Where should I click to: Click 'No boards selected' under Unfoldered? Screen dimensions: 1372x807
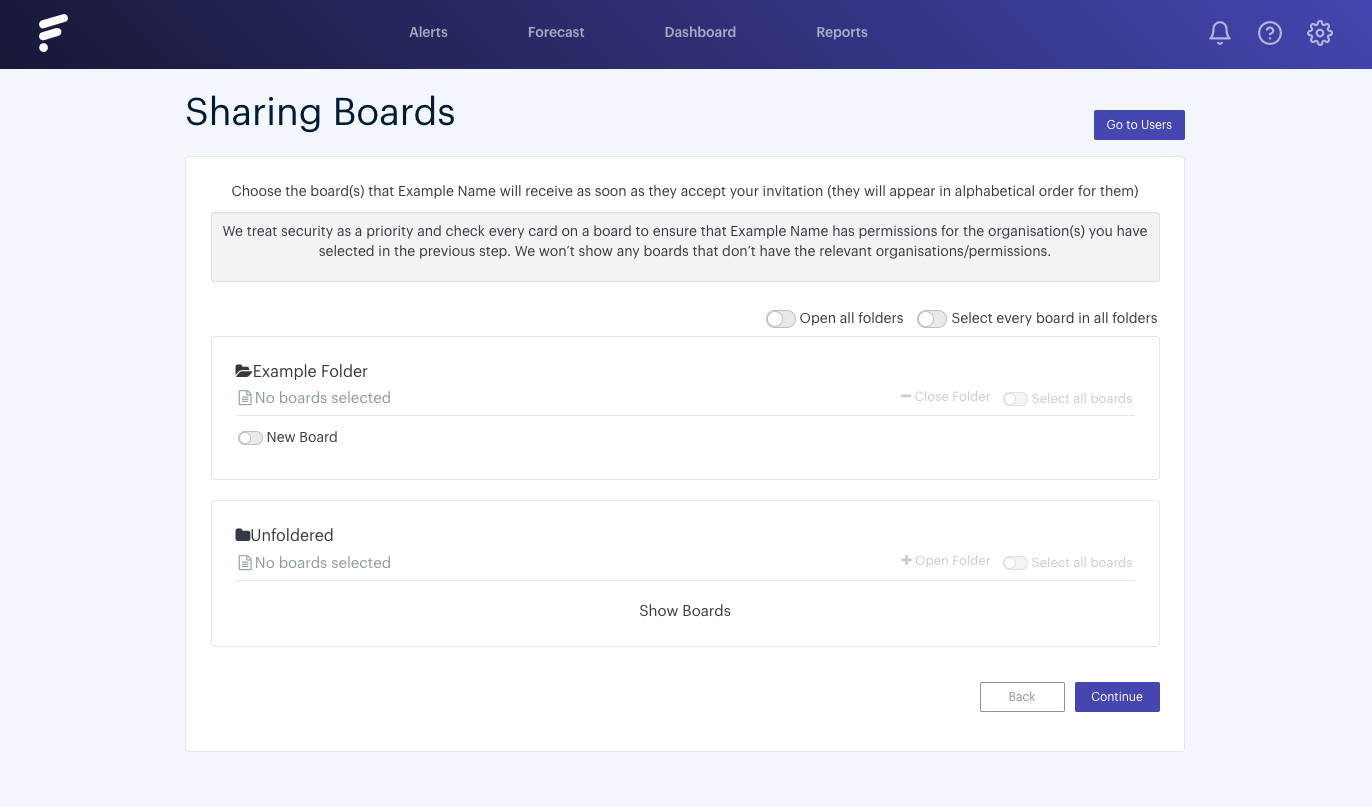click(323, 563)
